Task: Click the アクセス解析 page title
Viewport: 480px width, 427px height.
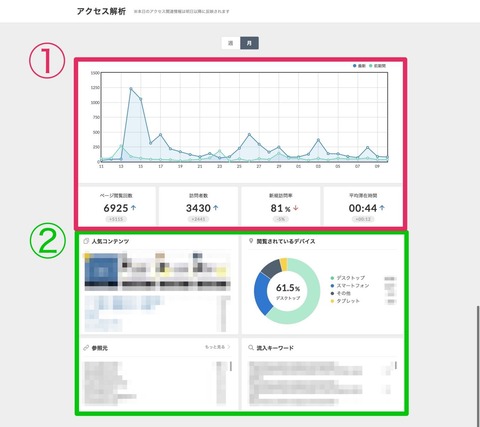Action: (x=101, y=11)
